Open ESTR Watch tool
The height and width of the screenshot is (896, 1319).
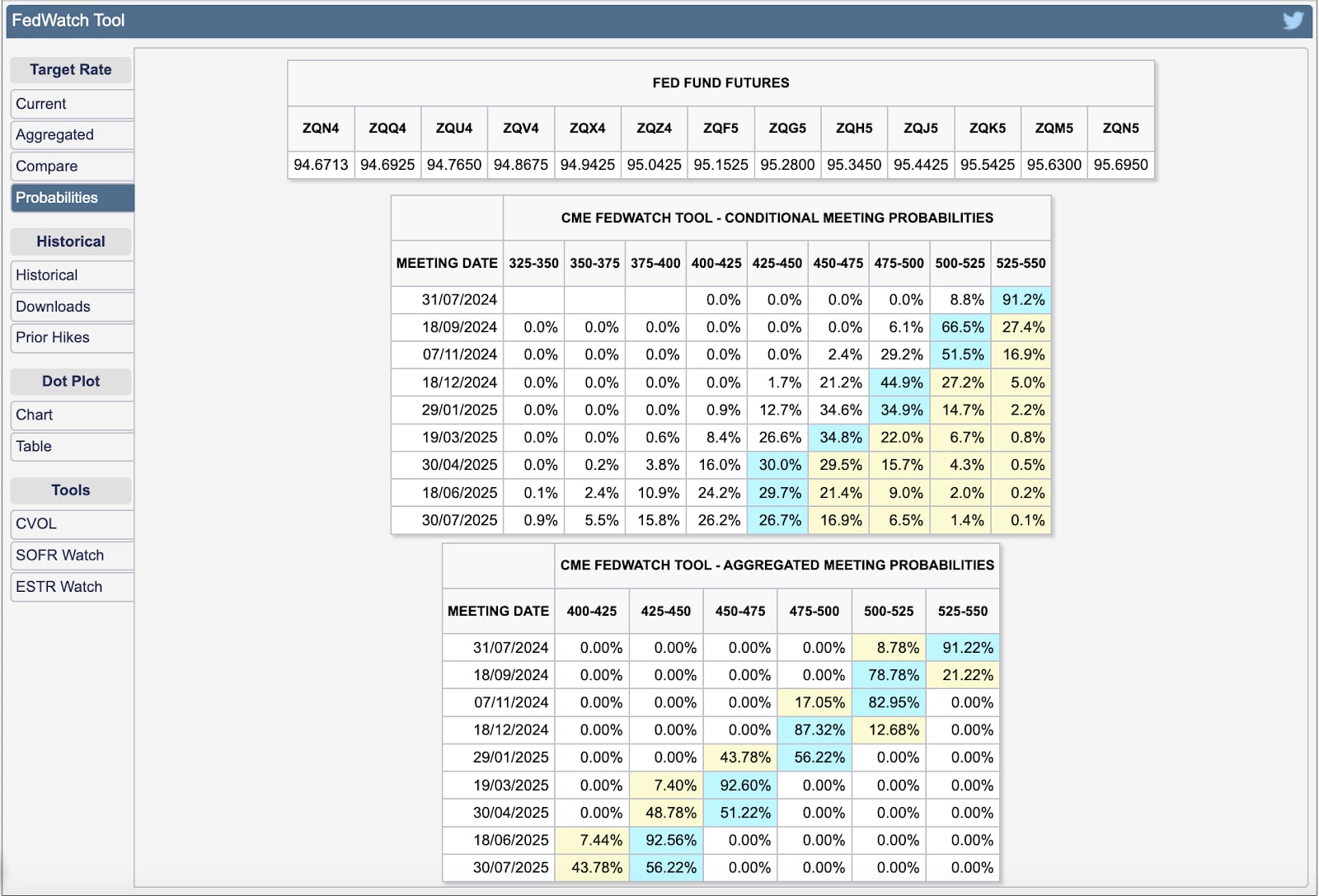coord(73,587)
